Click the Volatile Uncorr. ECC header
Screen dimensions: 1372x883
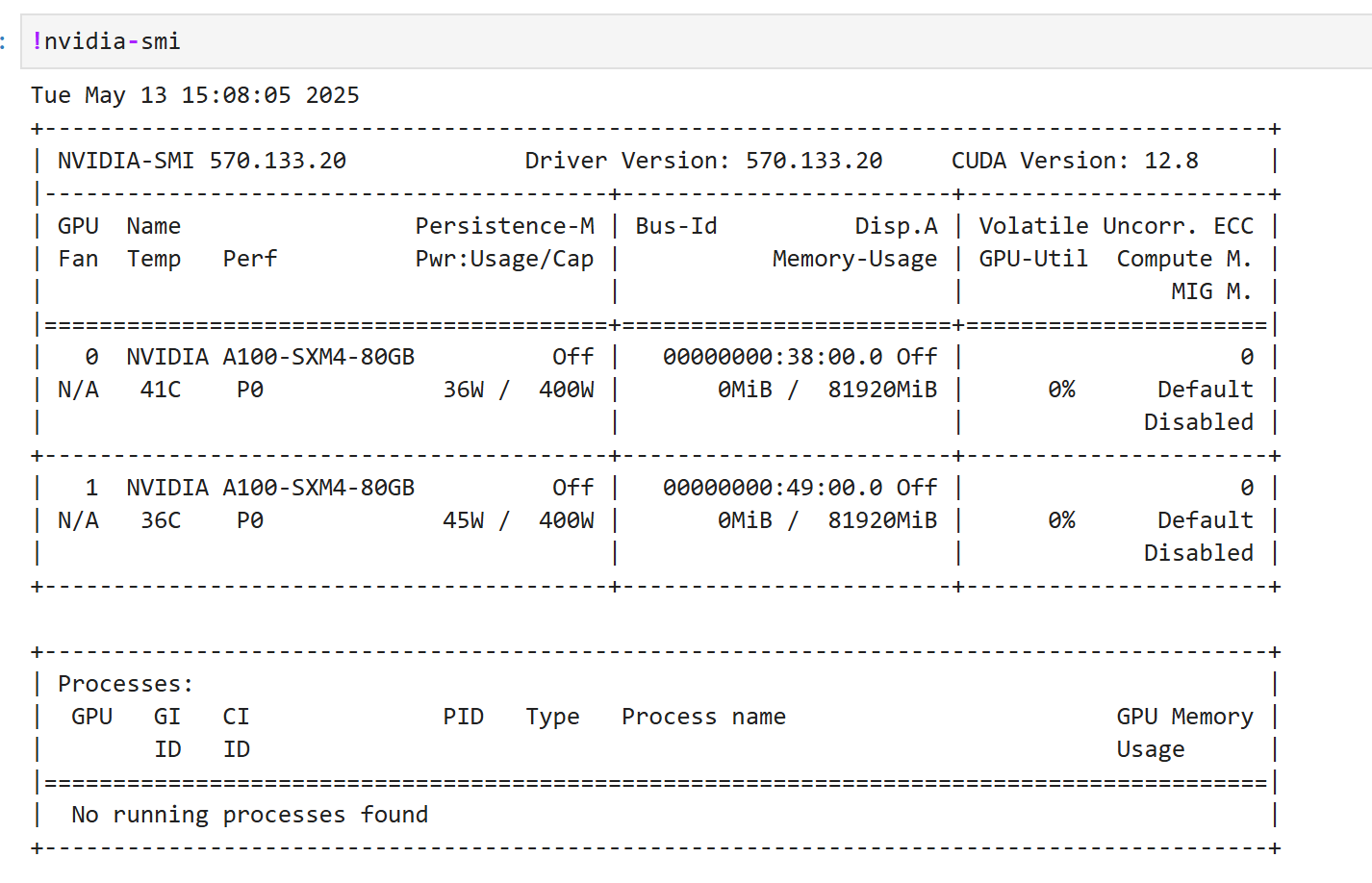tap(1116, 226)
